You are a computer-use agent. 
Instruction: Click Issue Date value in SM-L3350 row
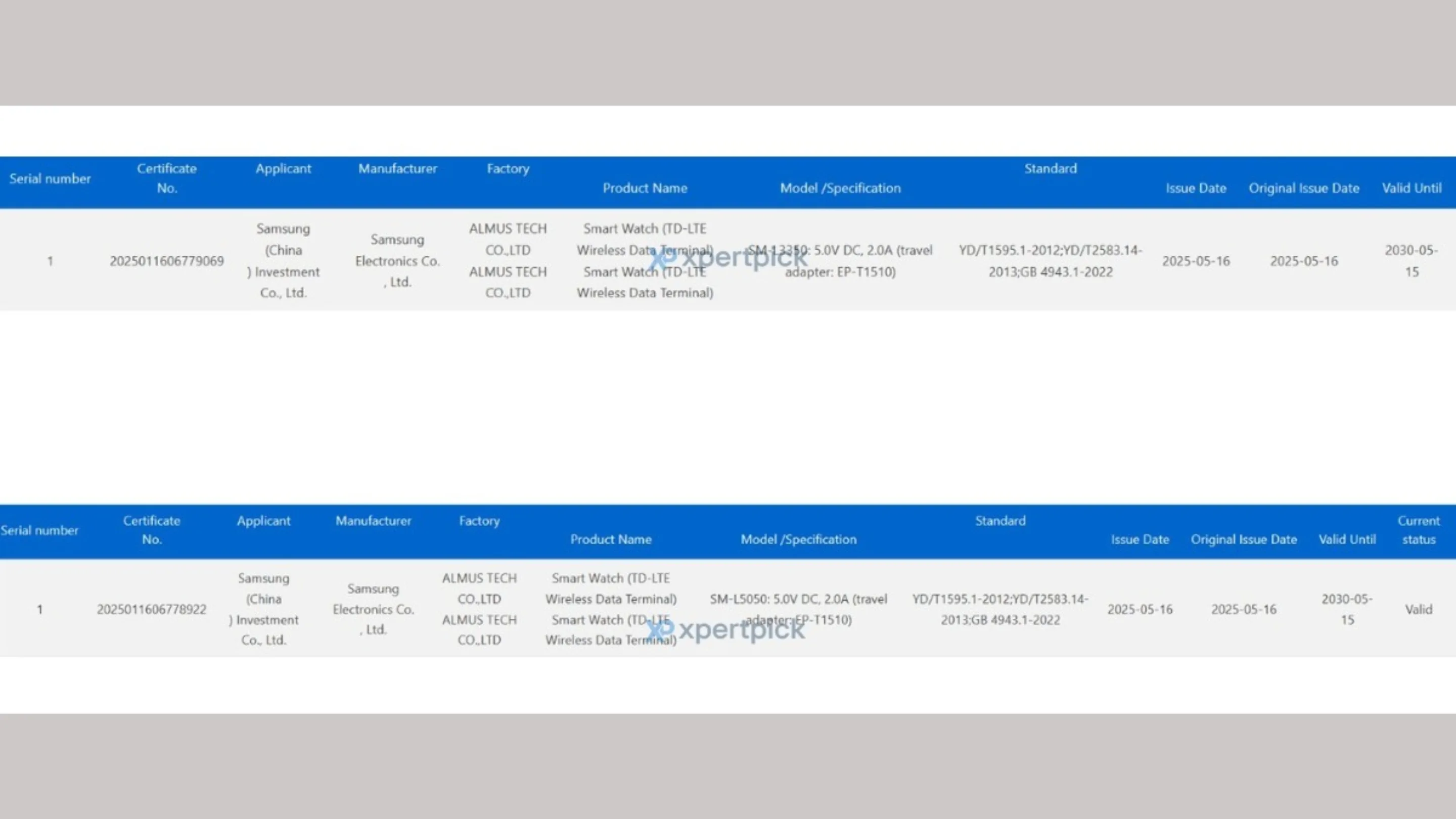click(1196, 260)
